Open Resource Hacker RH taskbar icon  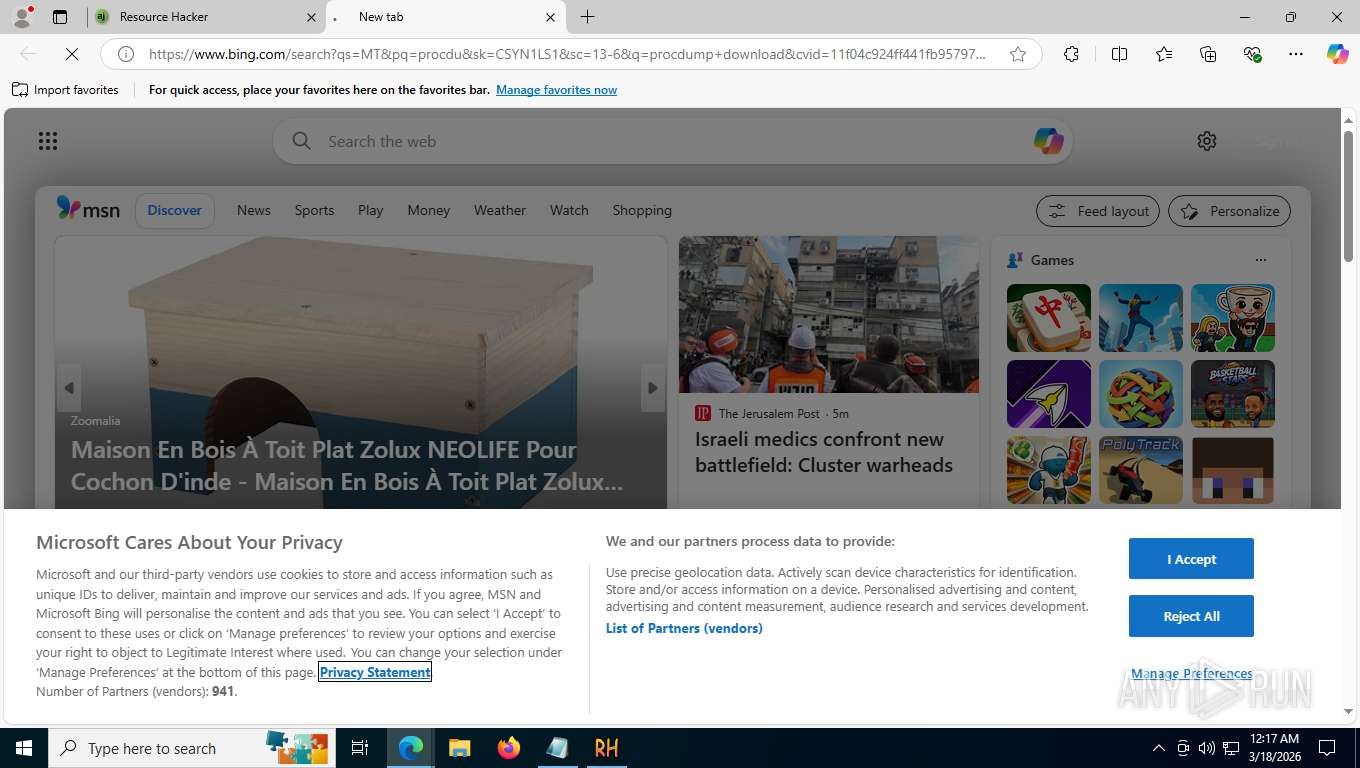tap(606, 748)
